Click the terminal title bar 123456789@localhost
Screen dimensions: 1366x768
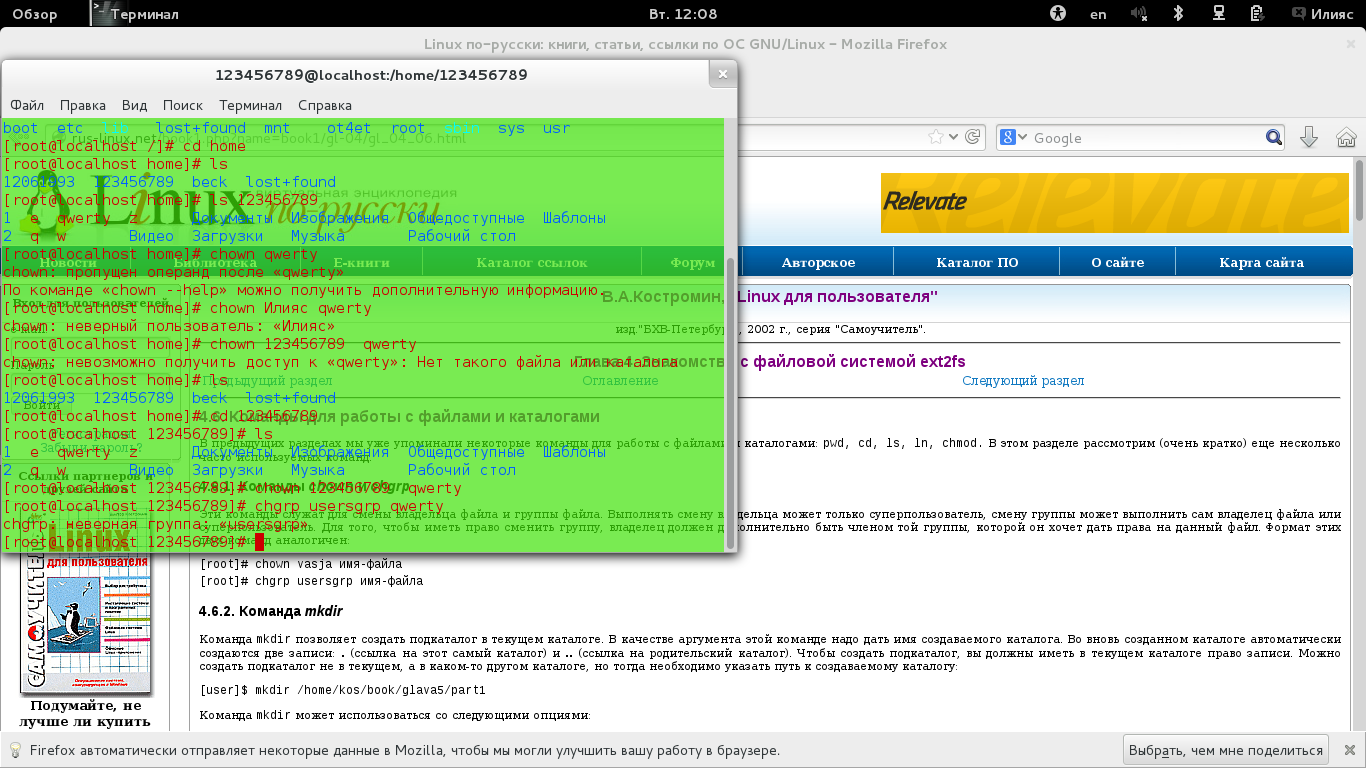click(x=371, y=75)
